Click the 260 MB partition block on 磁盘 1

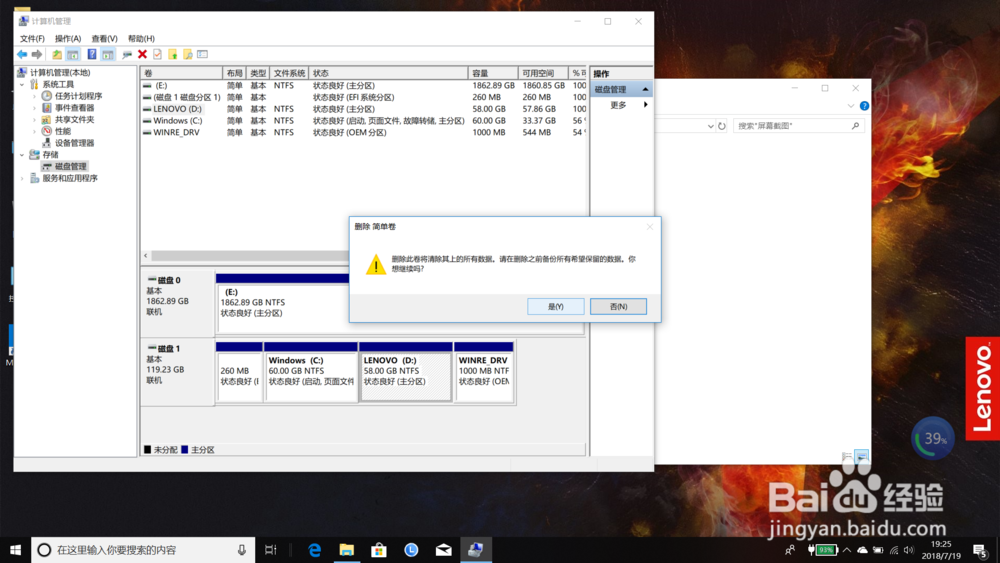239,372
